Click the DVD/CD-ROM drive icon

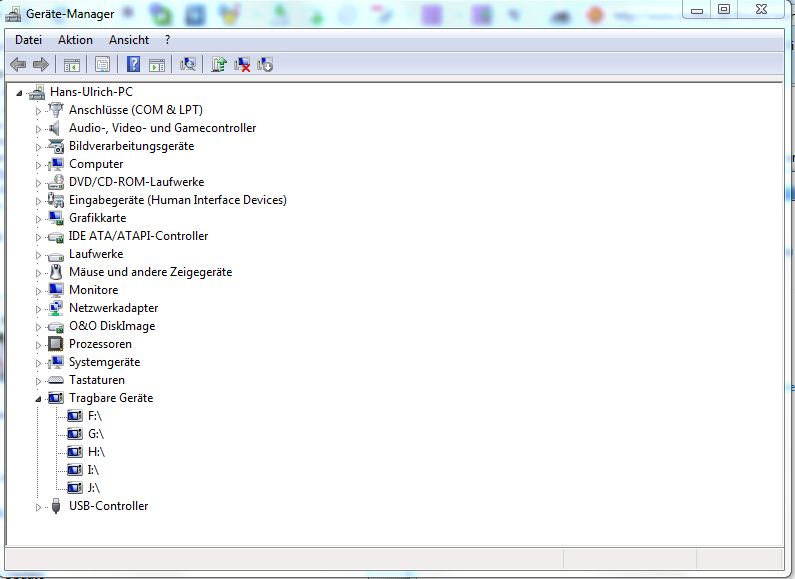coord(56,182)
